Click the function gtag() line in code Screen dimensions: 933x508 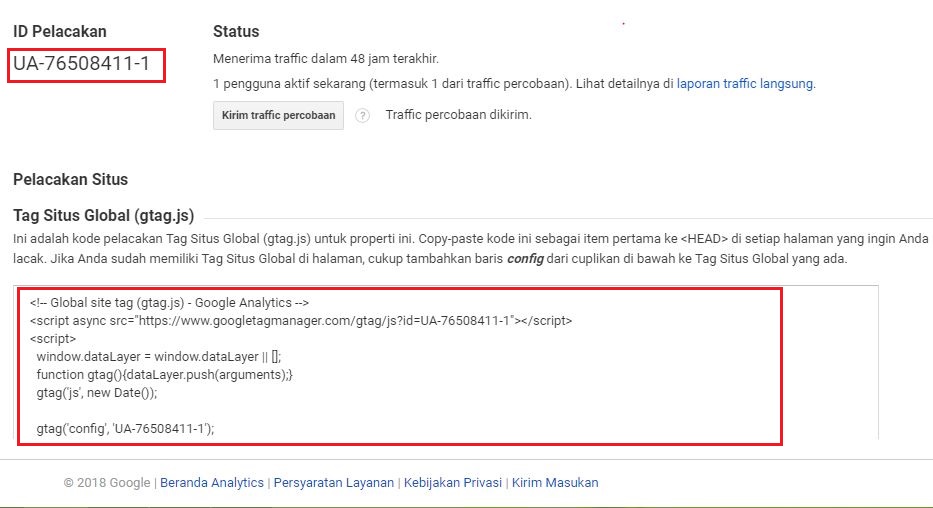(x=164, y=374)
